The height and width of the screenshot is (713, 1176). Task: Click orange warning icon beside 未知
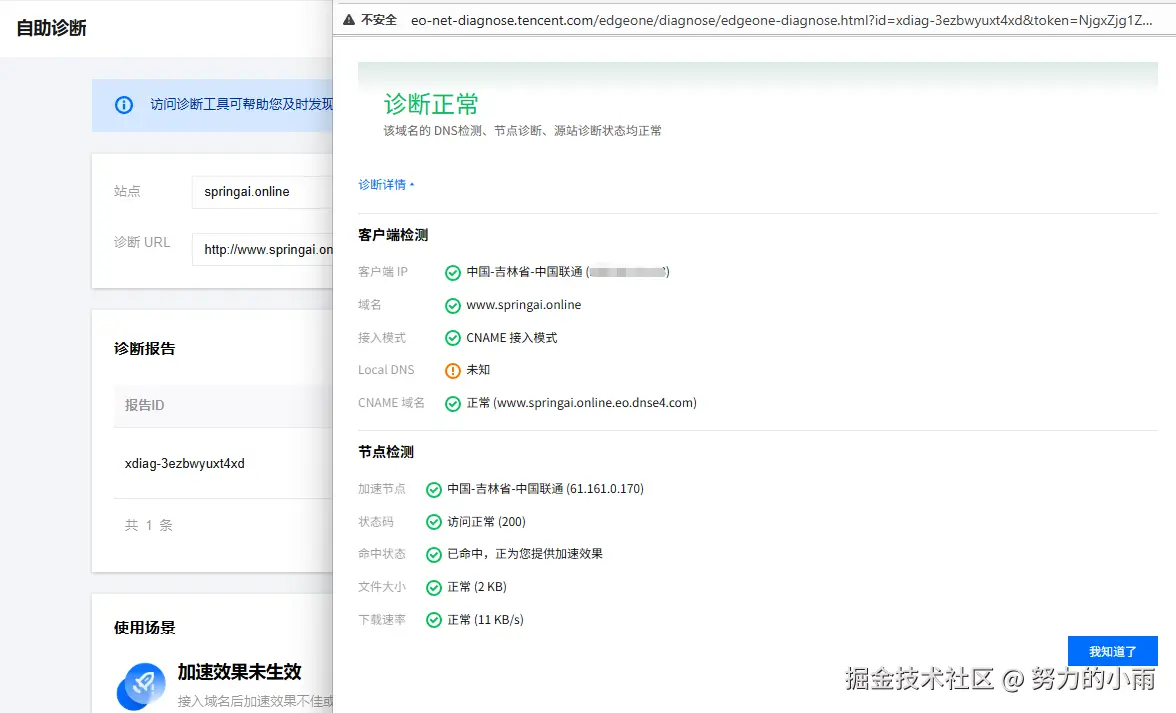point(453,370)
